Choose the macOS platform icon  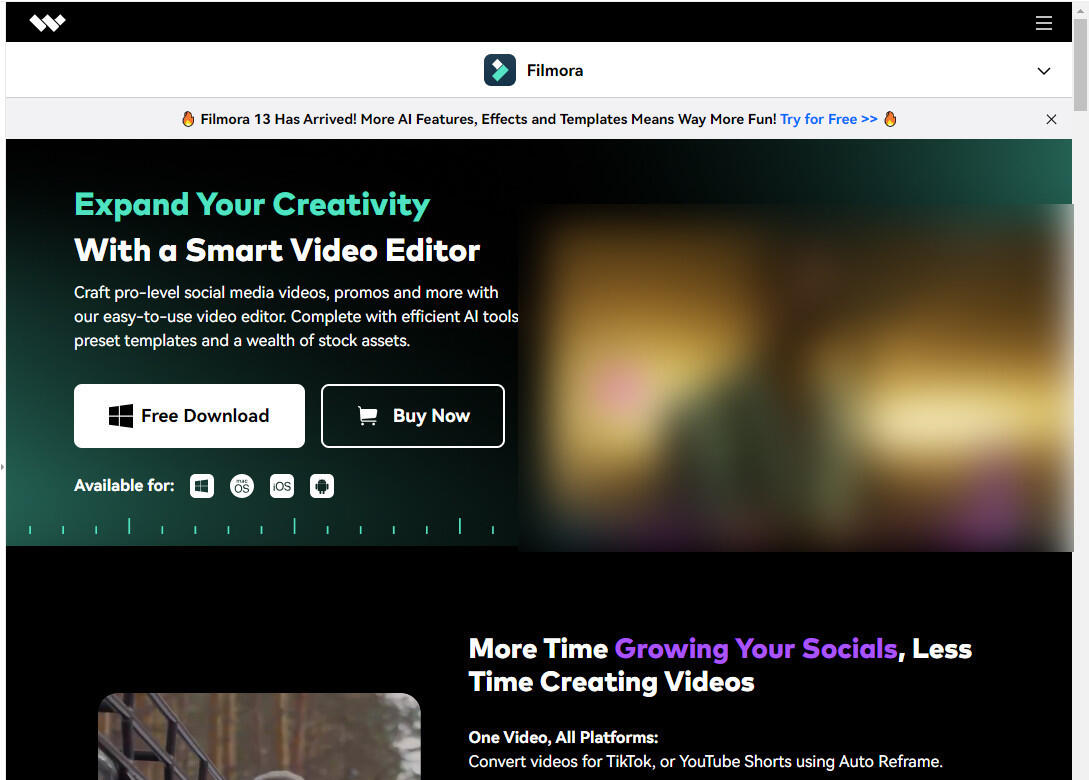pos(242,486)
